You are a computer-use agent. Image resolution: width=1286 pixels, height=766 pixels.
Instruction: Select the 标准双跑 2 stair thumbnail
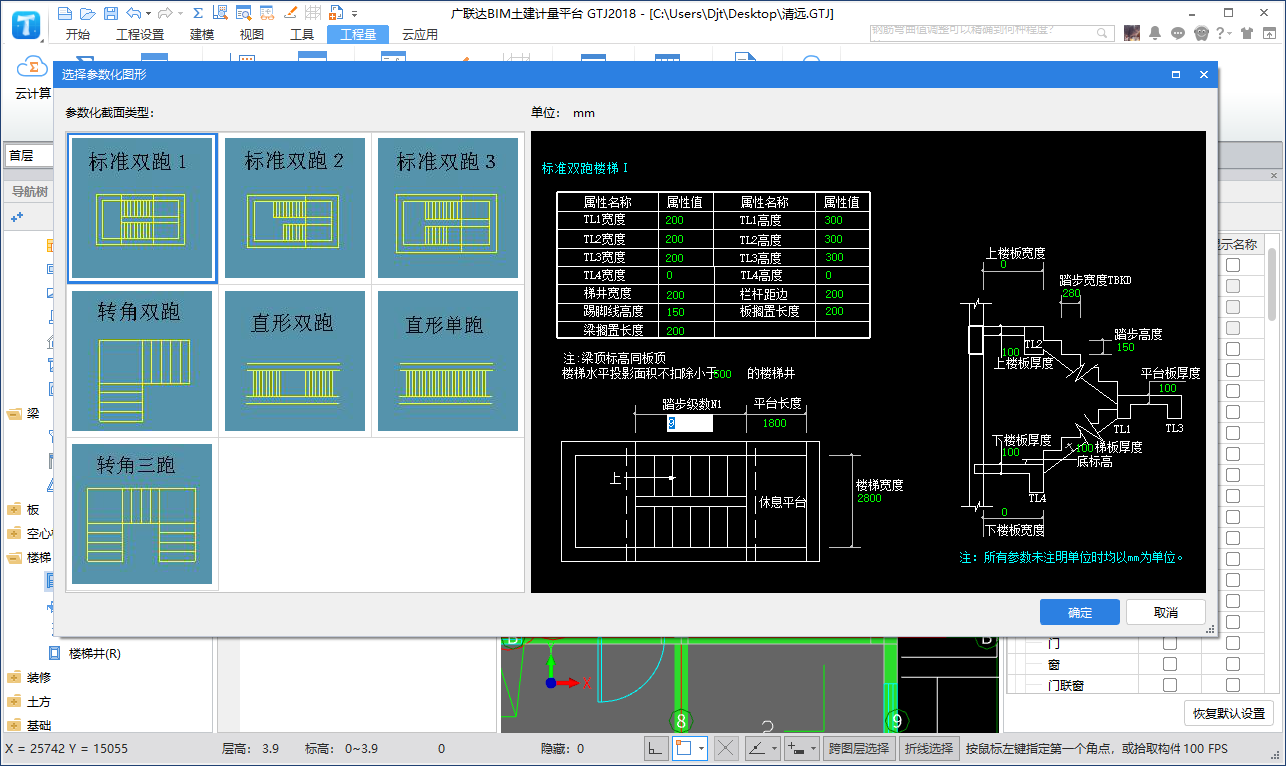(295, 209)
